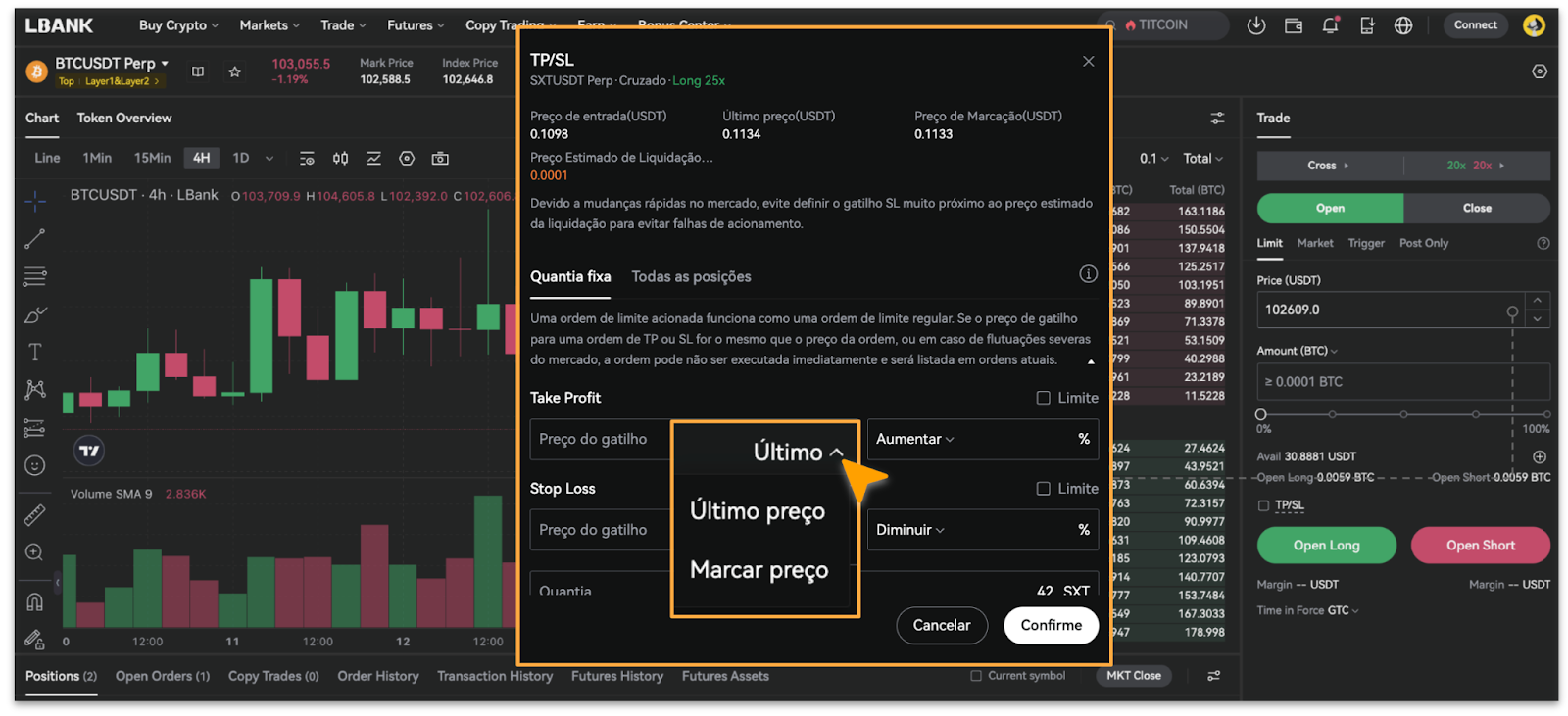Select the chart zoom-in tool
The width and height of the screenshot is (1568, 716).
point(34,552)
